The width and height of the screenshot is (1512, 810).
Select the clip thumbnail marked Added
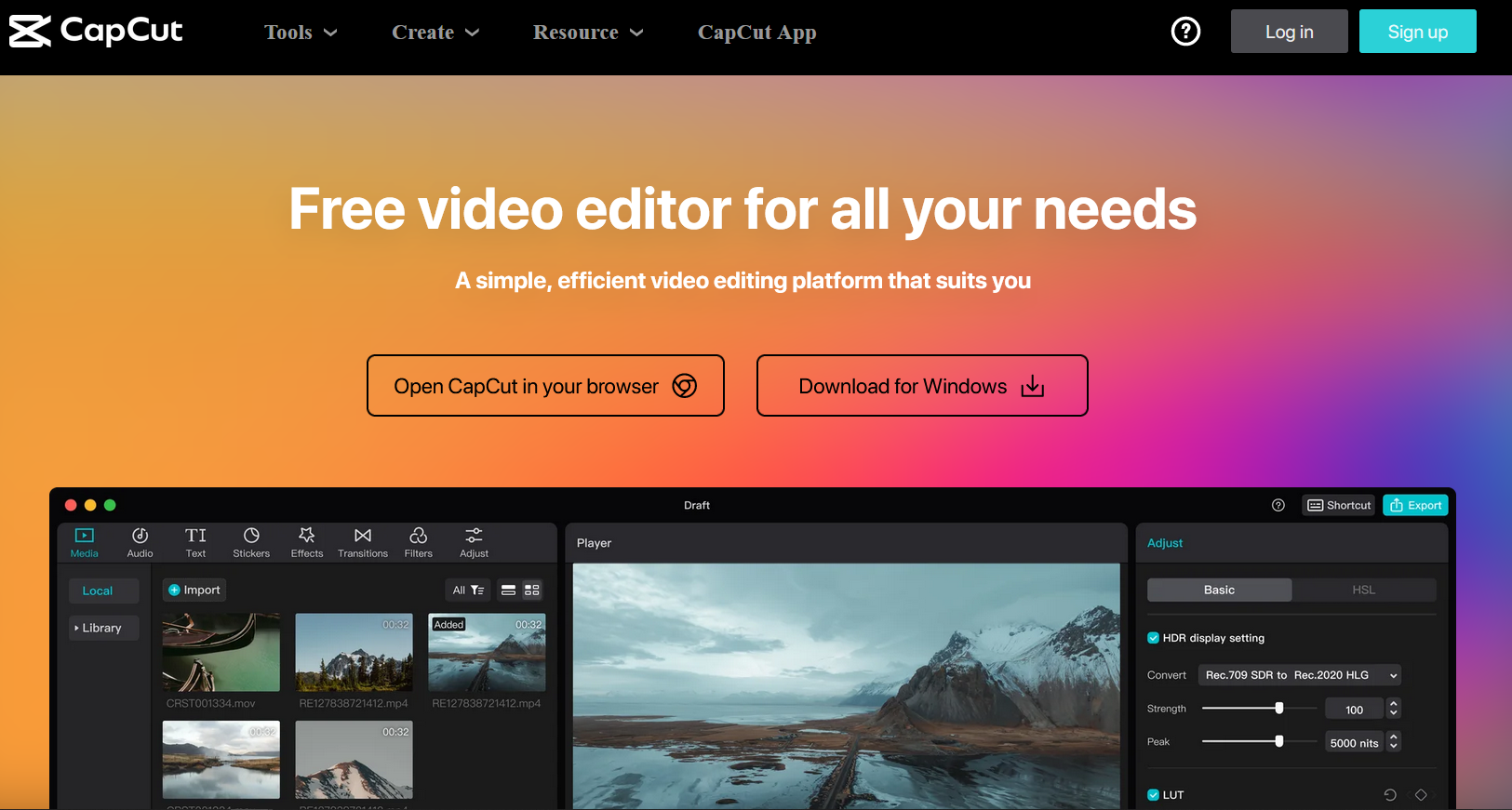[x=487, y=652]
